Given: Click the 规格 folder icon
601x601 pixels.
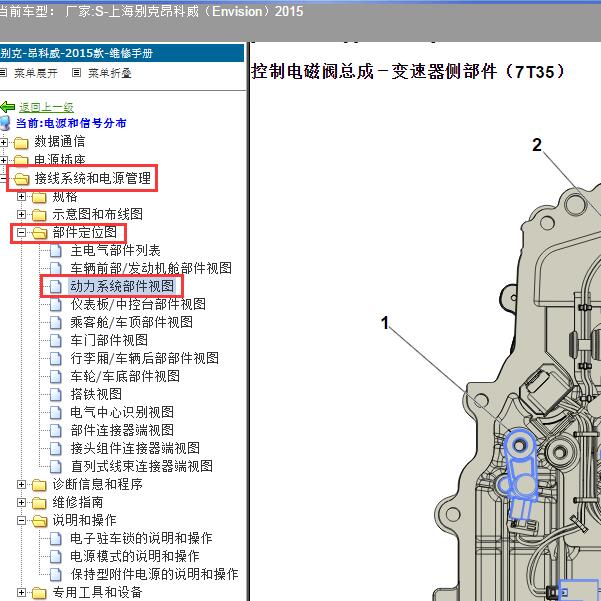Looking at the screenshot, I should pyautogui.click(x=39, y=197).
